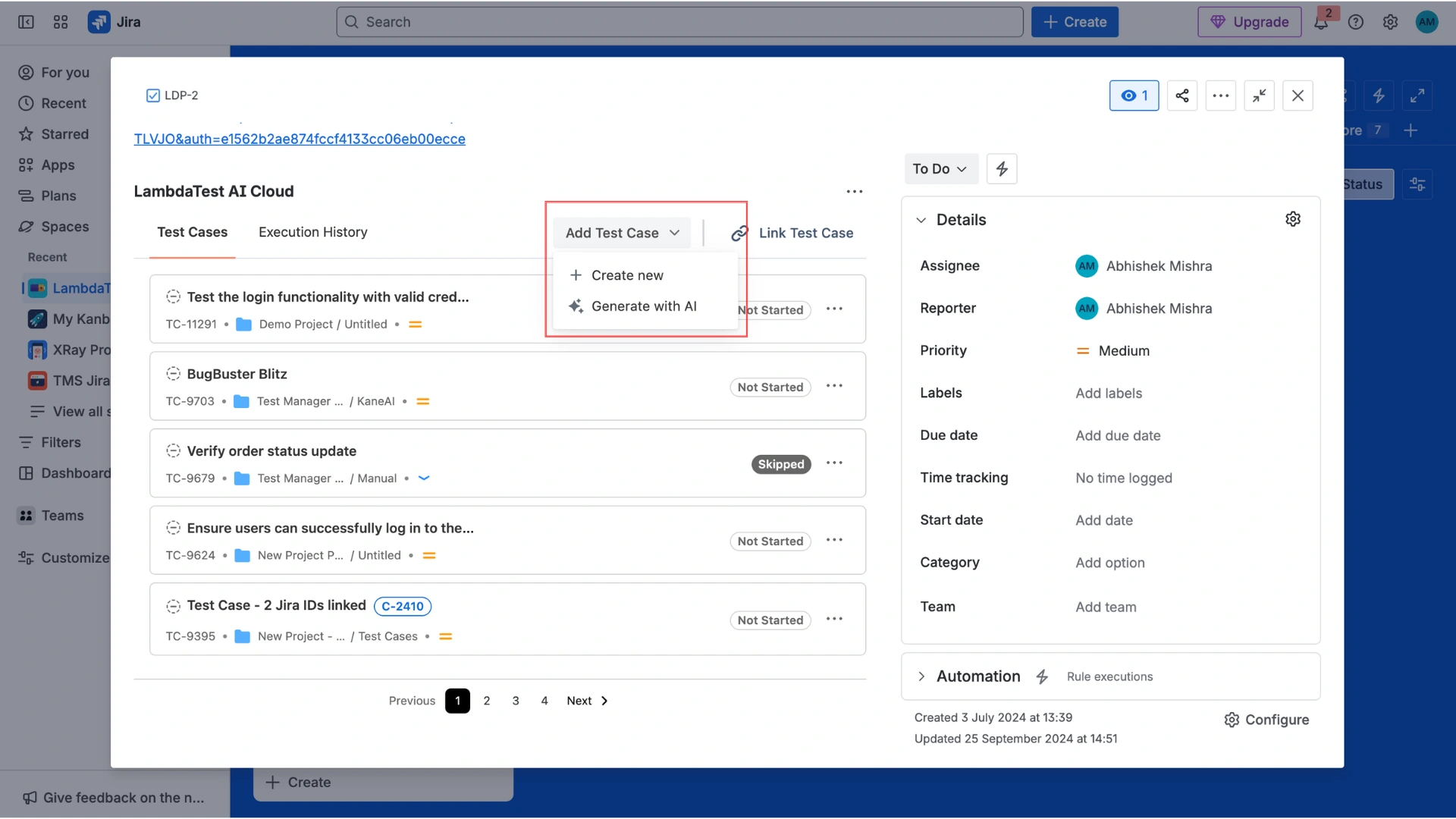
Task: Toggle the sidebar collapse icon
Action: pos(26,22)
